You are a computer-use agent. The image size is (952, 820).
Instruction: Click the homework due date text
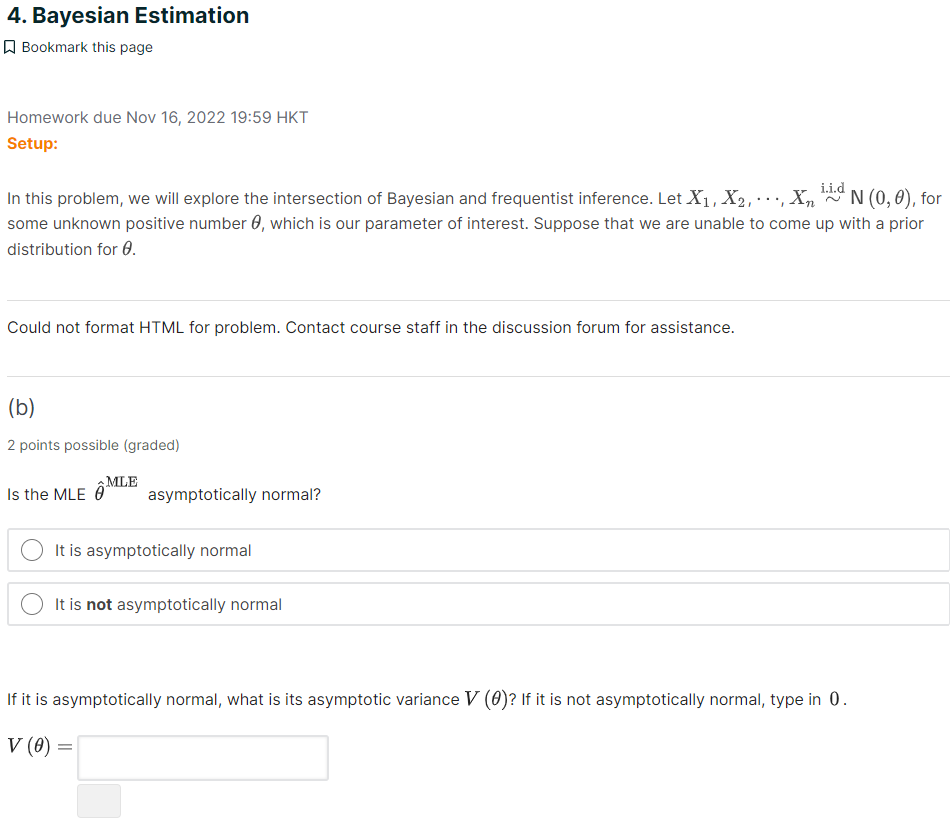click(x=157, y=117)
